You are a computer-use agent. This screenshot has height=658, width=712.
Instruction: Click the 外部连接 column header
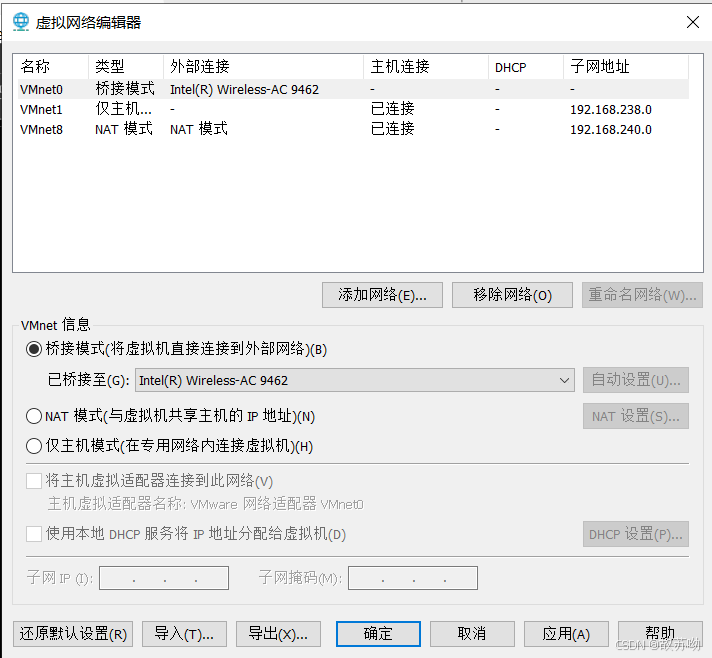pyautogui.click(x=263, y=67)
